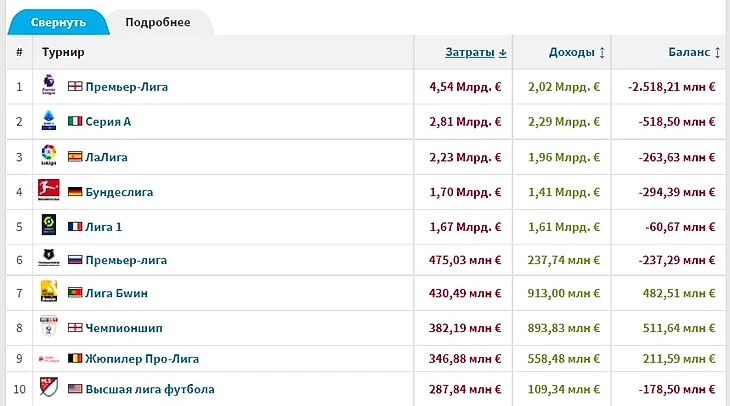Switch to the Подробнее tab
The image size is (730, 406).
coord(157,23)
